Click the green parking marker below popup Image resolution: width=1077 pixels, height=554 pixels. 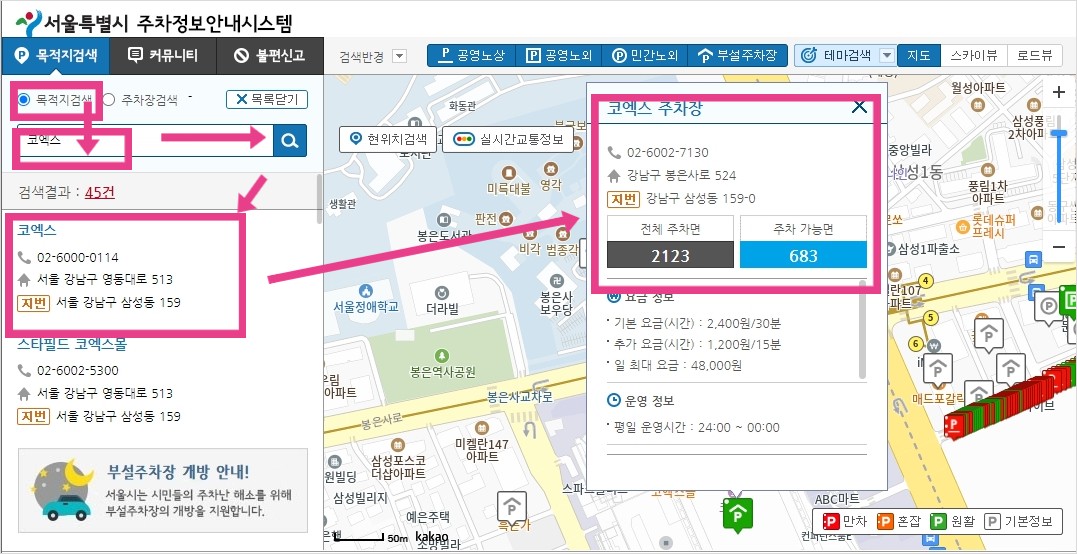(x=738, y=513)
